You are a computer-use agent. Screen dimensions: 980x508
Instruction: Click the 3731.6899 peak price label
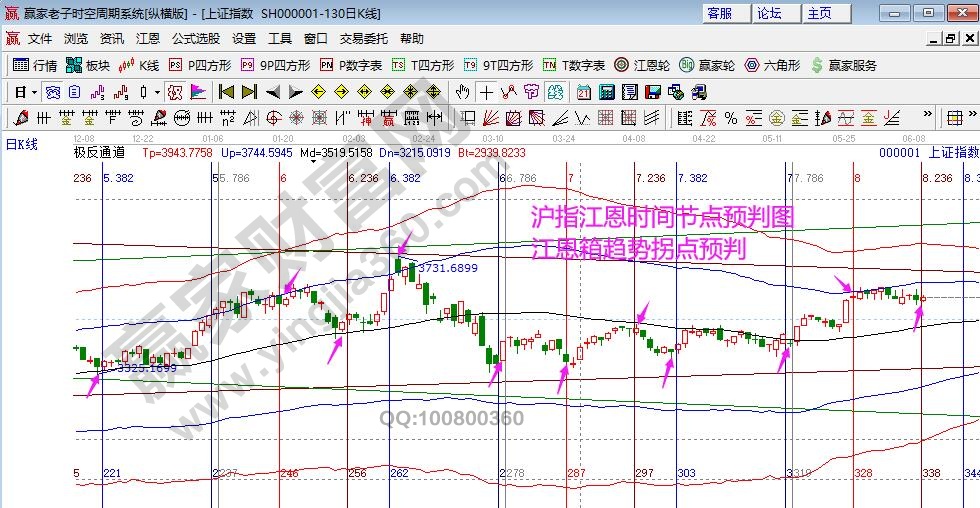pyautogui.click(x=447, y=268)
